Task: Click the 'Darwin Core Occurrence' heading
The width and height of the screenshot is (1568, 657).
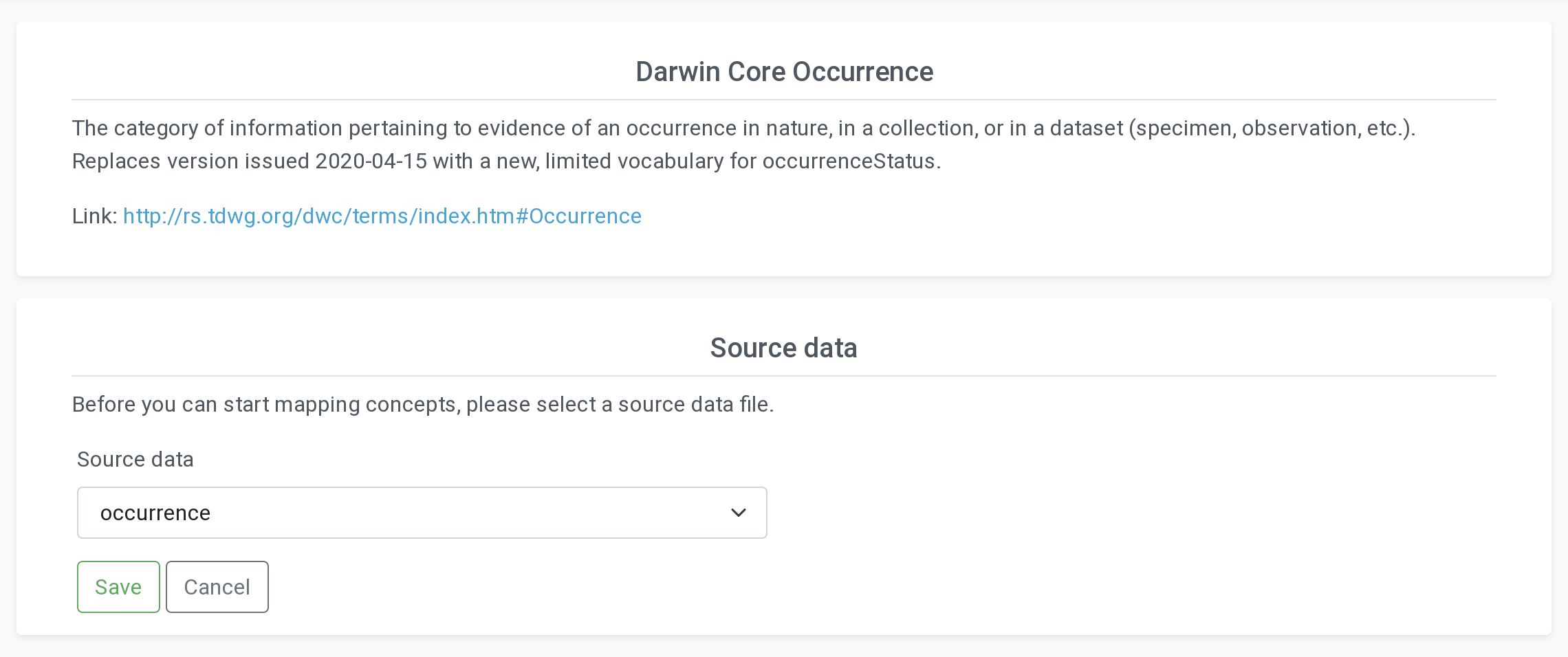Action: 784,72
